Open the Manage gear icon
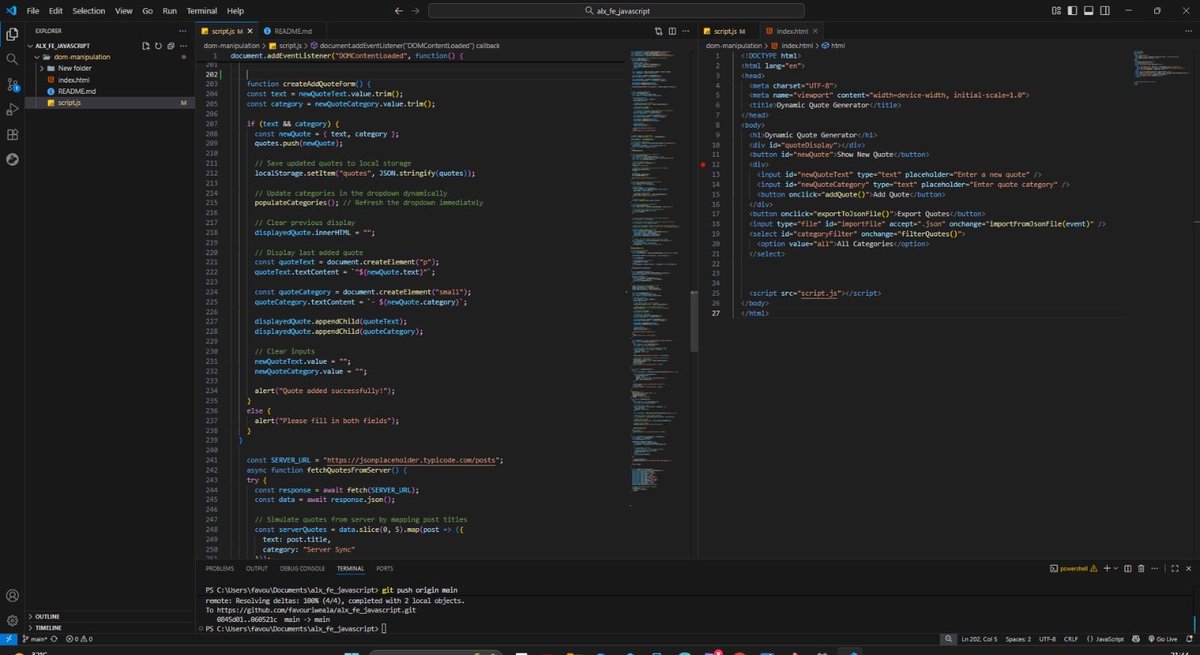 coord(12,620)
